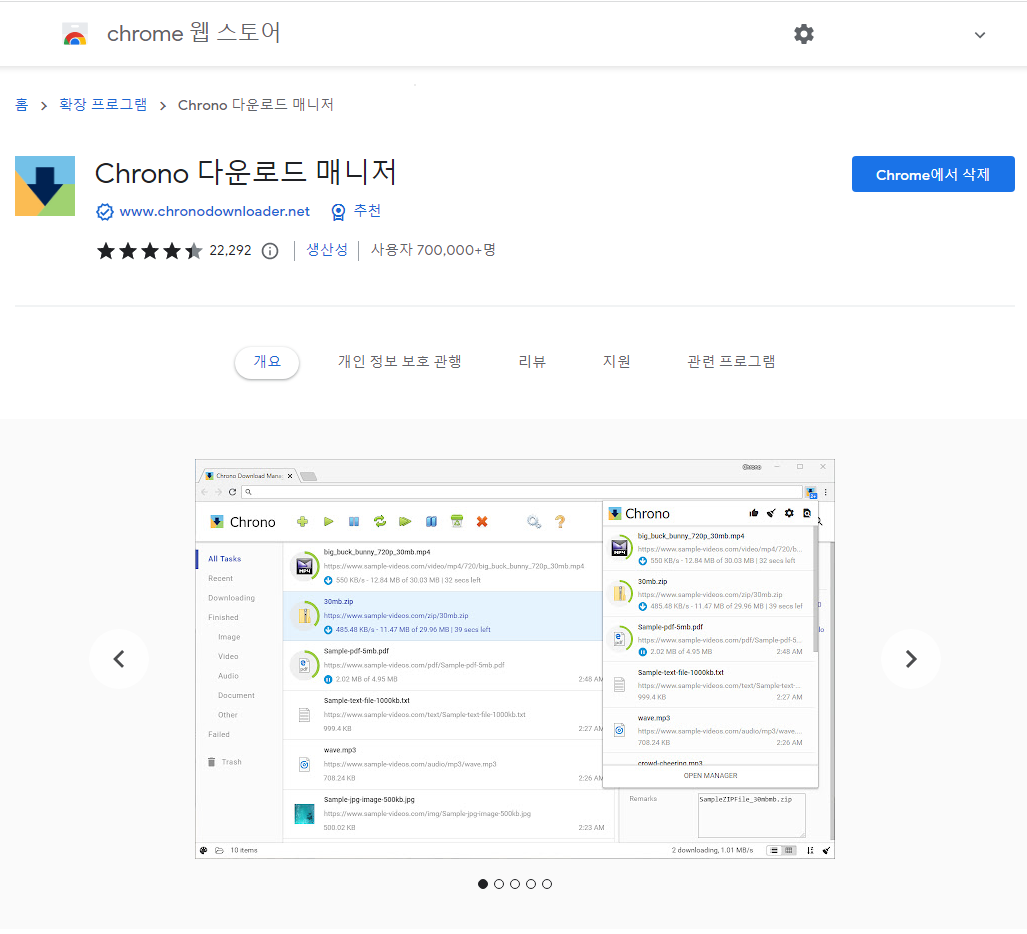Select the second carousel dot
Screen dimensions: 1027x934
point(499,884)
